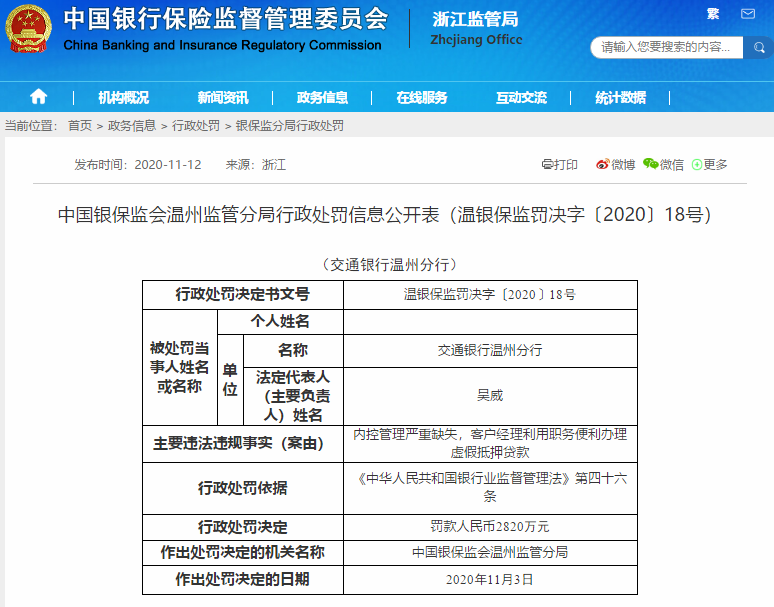Screen dimensions: 774x607
Task: Click the 行政处罚 breadcrumb link
Action: click(195, 126)
